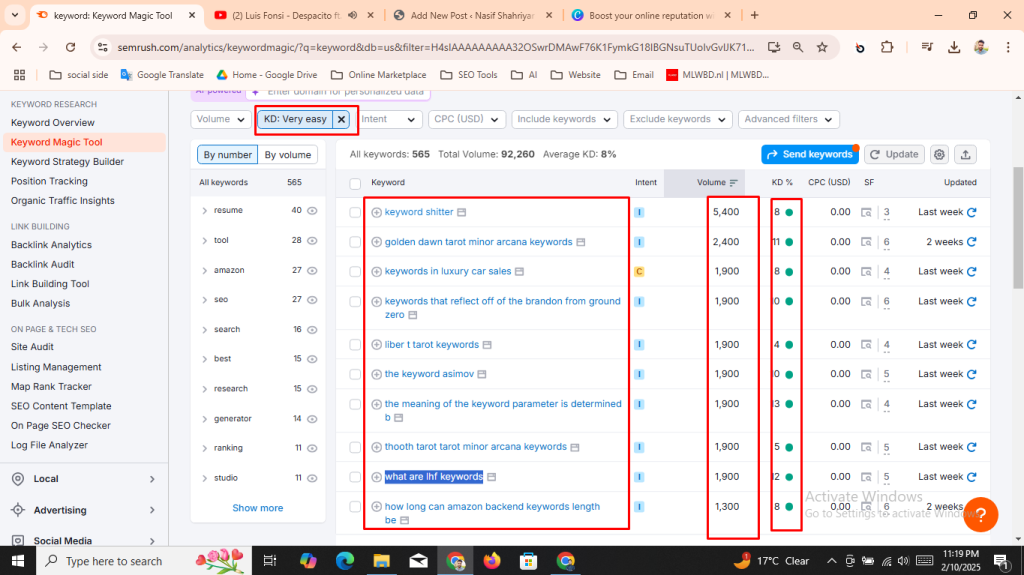
Task: Open Task View in the taskbar
Action: (270, 561)
